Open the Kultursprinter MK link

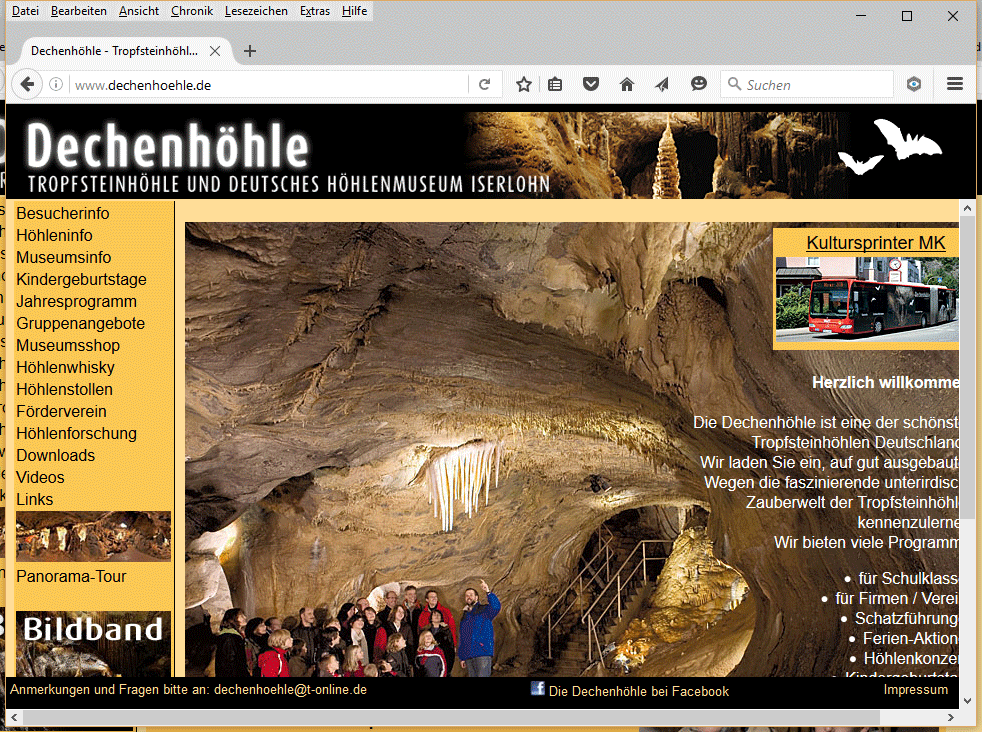click(x=876, y=242)
